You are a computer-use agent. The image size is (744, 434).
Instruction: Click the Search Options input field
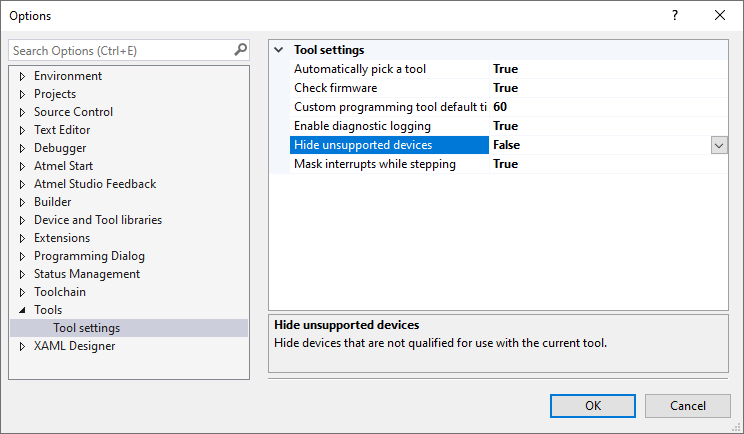120,50
